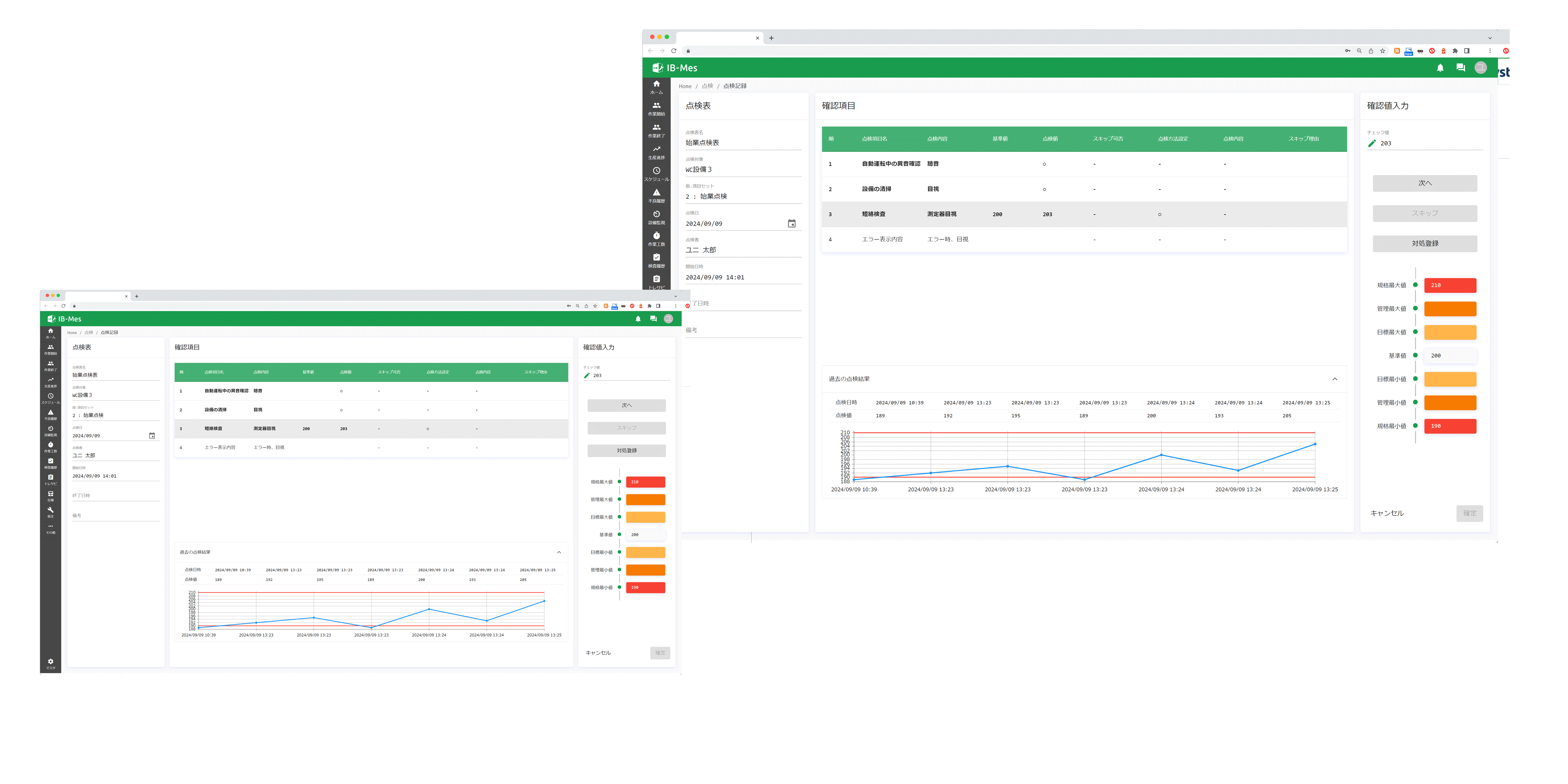Screen dimensions: 1568x784
Task: Collapse 過去の点検結果 panel in the smaller window
Action: [x=559, y=552]
